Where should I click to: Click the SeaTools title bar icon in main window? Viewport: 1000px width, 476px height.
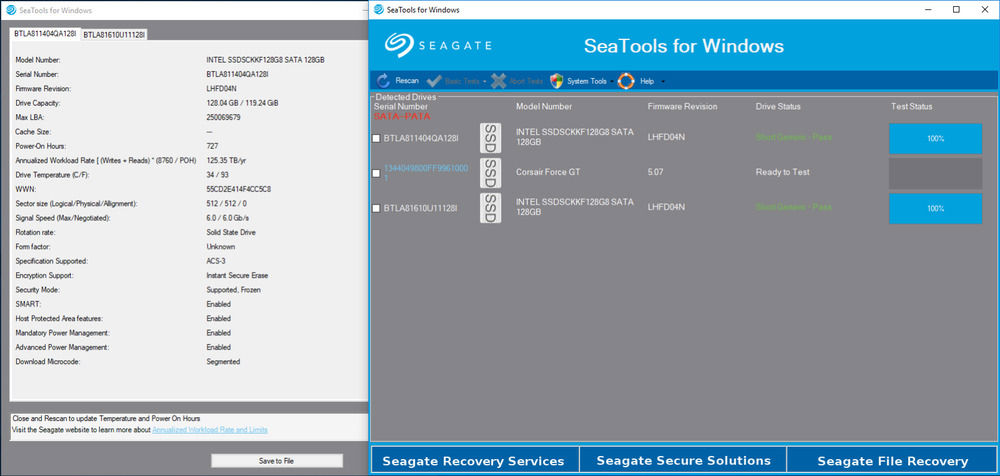(x=379, y=10)
